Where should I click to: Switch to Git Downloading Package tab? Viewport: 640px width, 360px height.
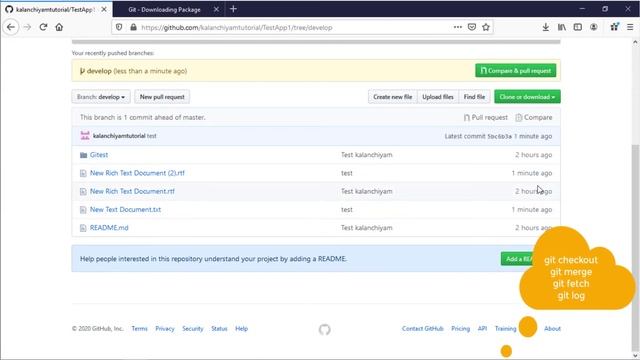coord(164,9)
